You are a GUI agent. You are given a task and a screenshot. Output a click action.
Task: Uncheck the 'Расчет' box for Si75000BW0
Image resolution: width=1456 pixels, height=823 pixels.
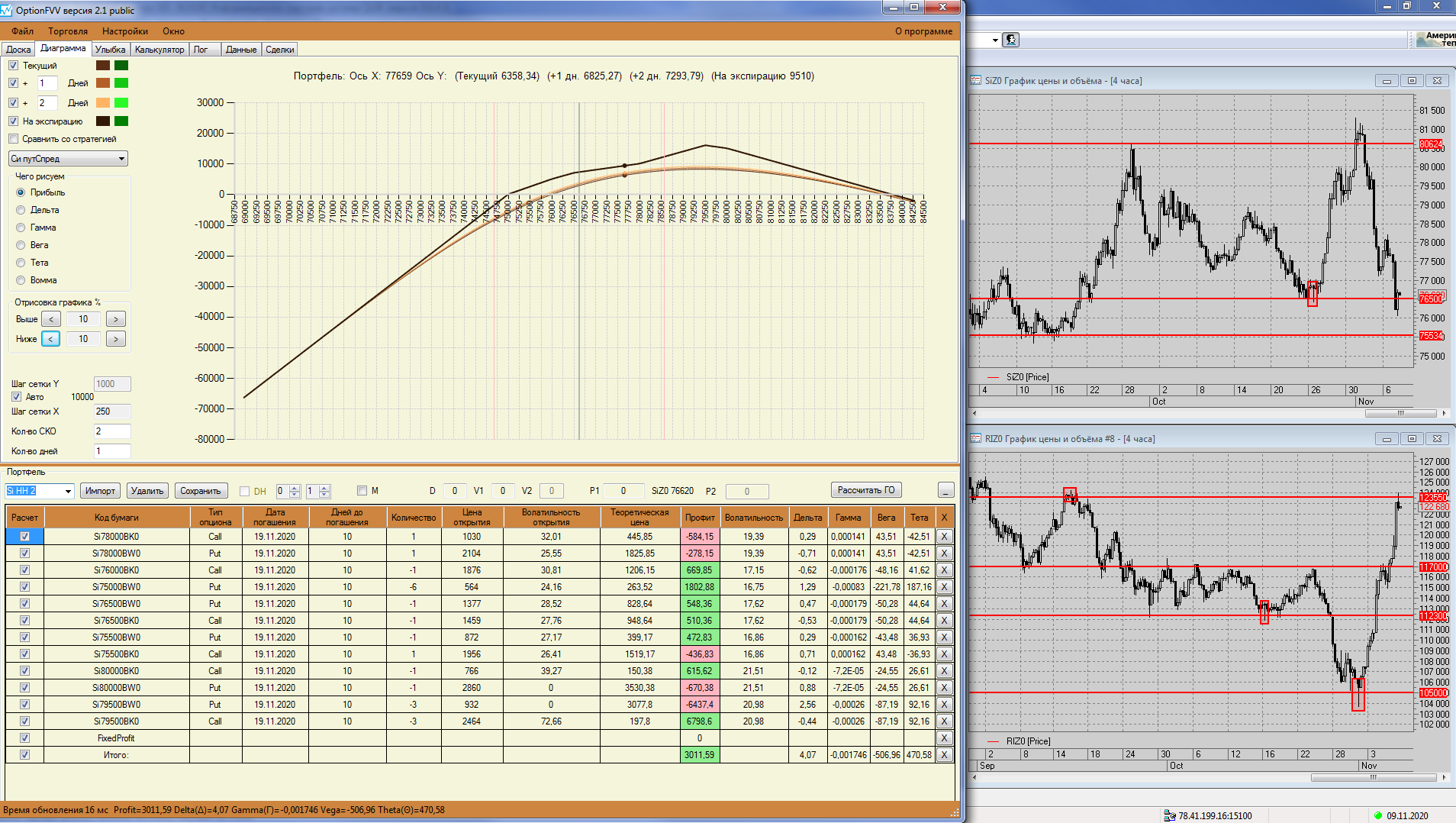[x=24, y=587]
